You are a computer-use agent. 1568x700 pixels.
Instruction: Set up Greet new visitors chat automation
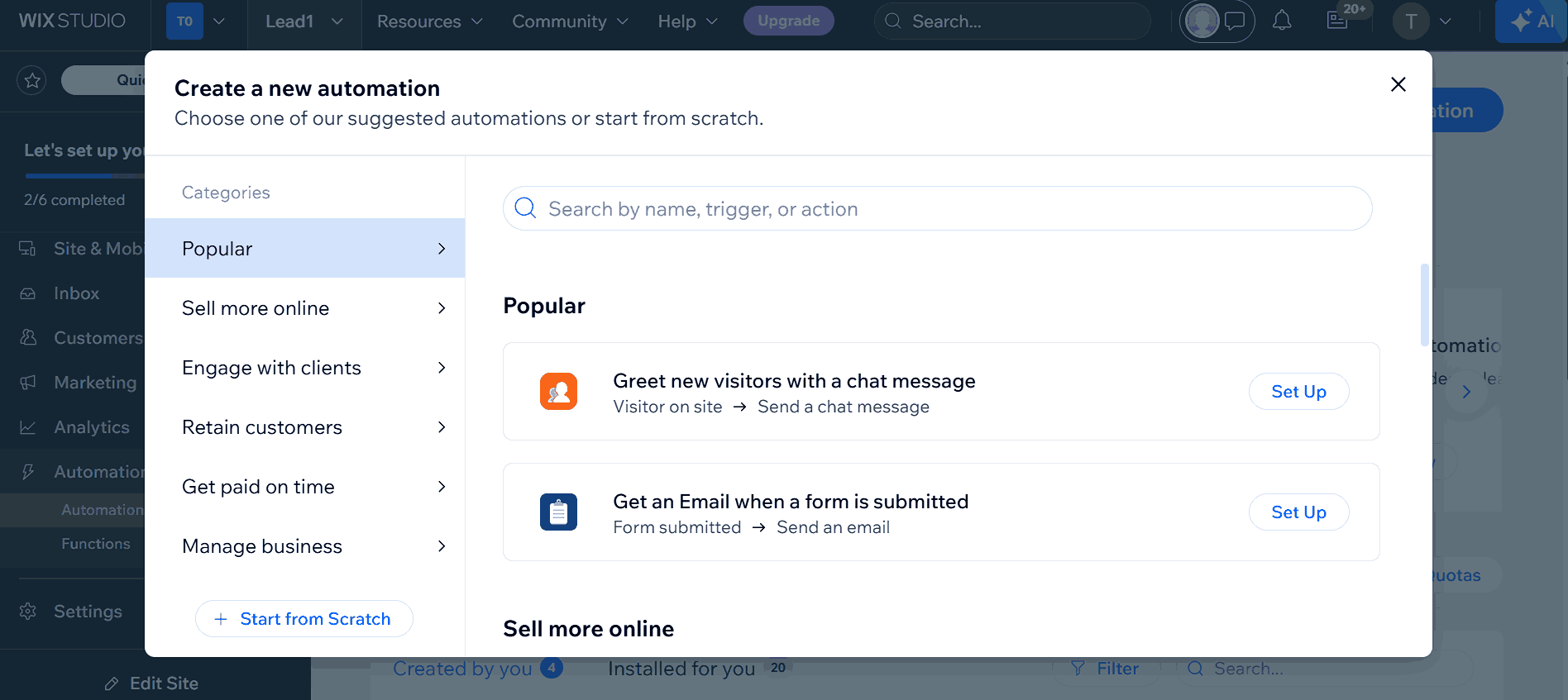click(x=1298, y=392)
